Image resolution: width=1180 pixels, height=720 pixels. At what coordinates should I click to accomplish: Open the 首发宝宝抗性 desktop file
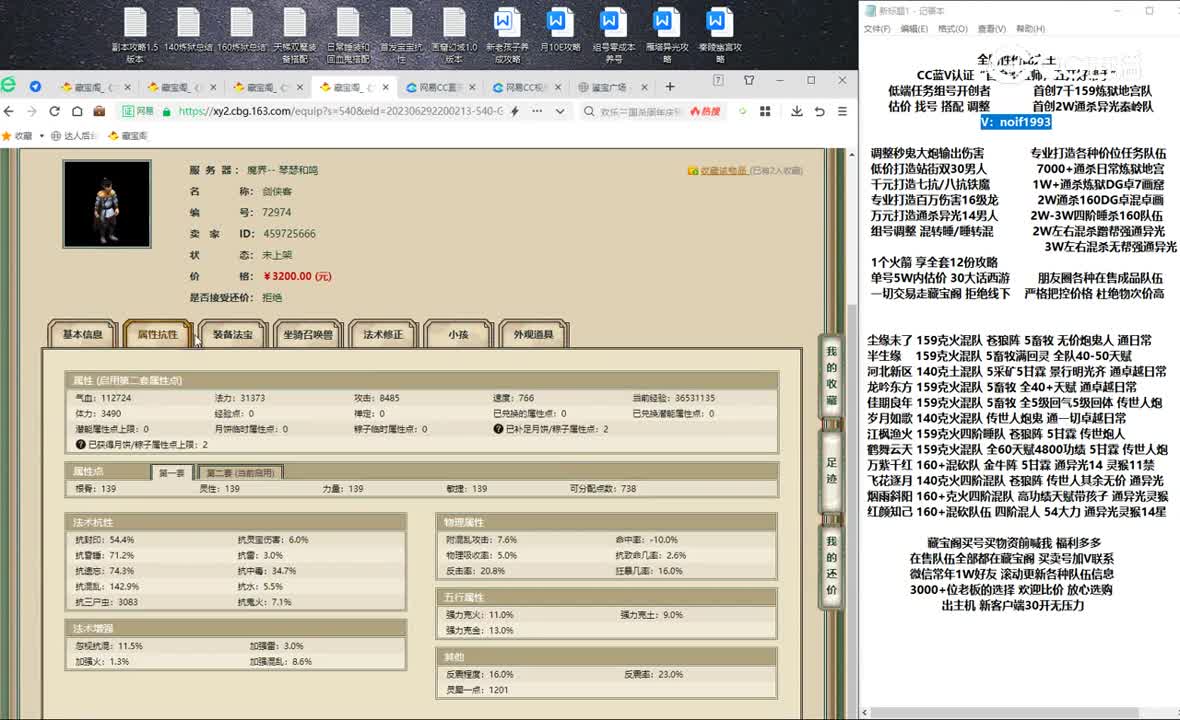coord(401,35)
